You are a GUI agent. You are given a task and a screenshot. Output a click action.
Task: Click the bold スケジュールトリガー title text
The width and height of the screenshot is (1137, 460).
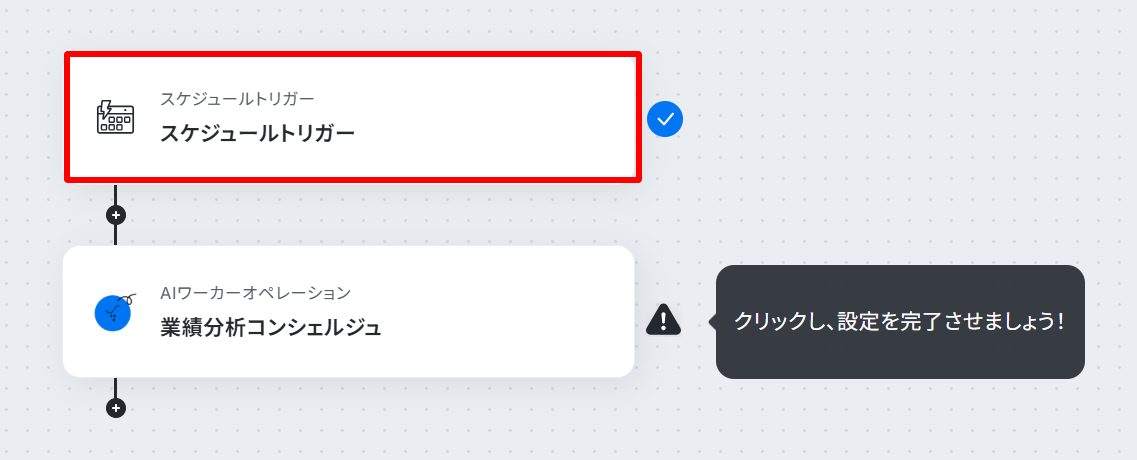pyautogui.click(x=257, y=134)
